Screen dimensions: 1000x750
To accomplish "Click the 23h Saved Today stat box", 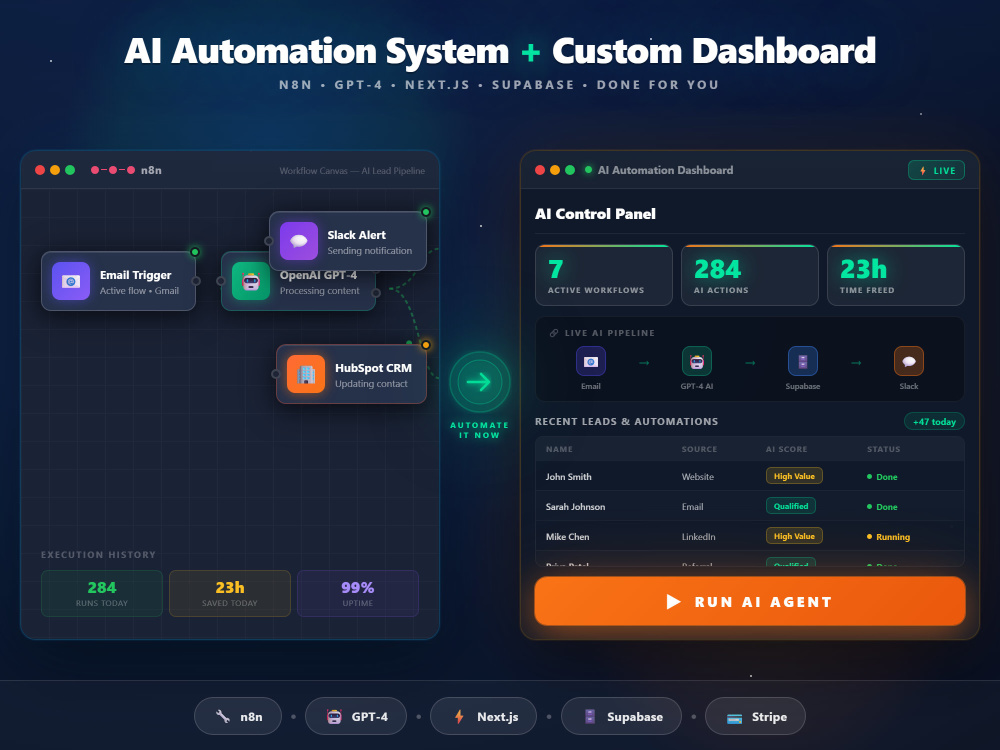I will point(230,593).
